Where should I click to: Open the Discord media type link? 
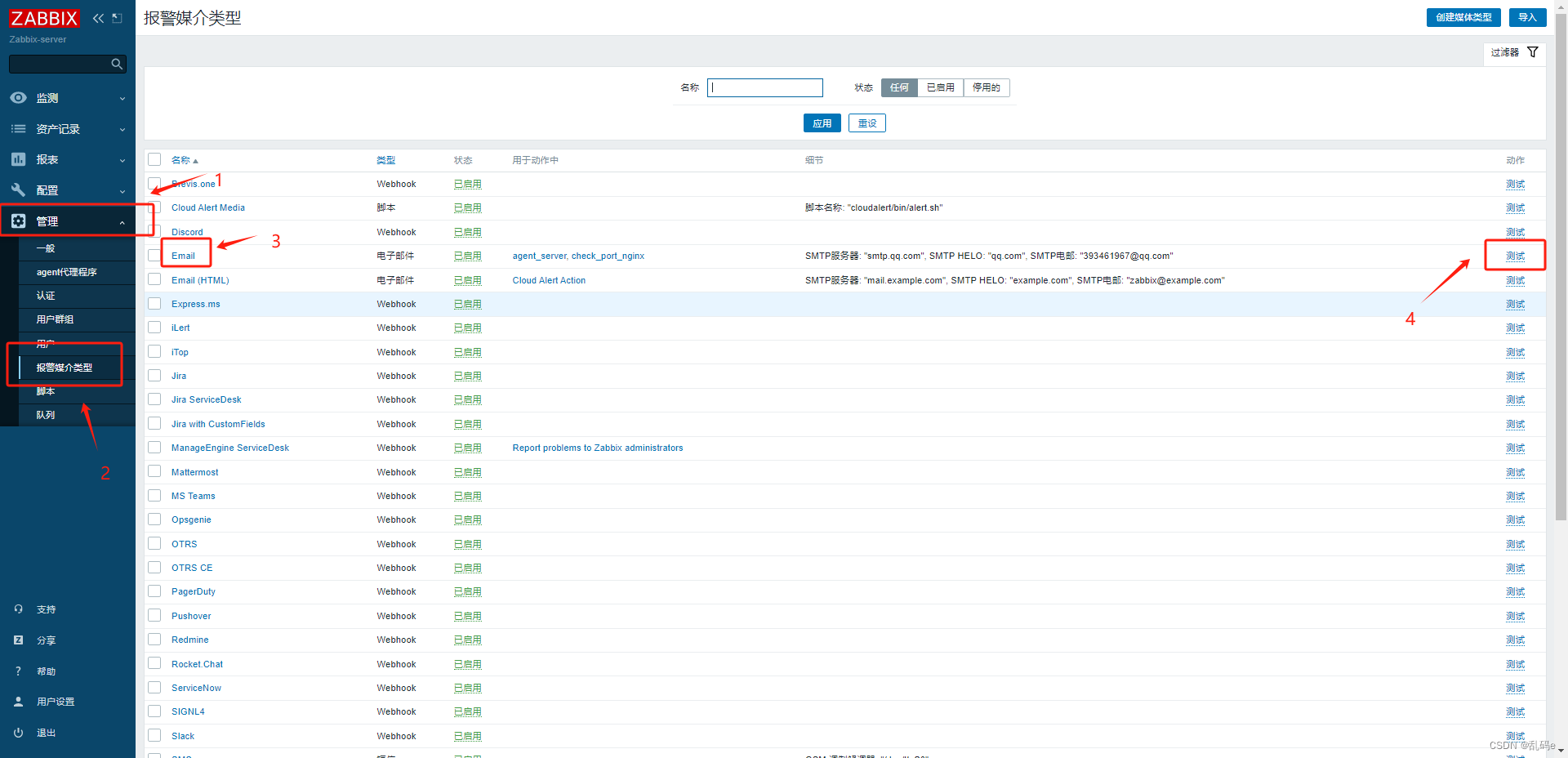pos(187,232)
